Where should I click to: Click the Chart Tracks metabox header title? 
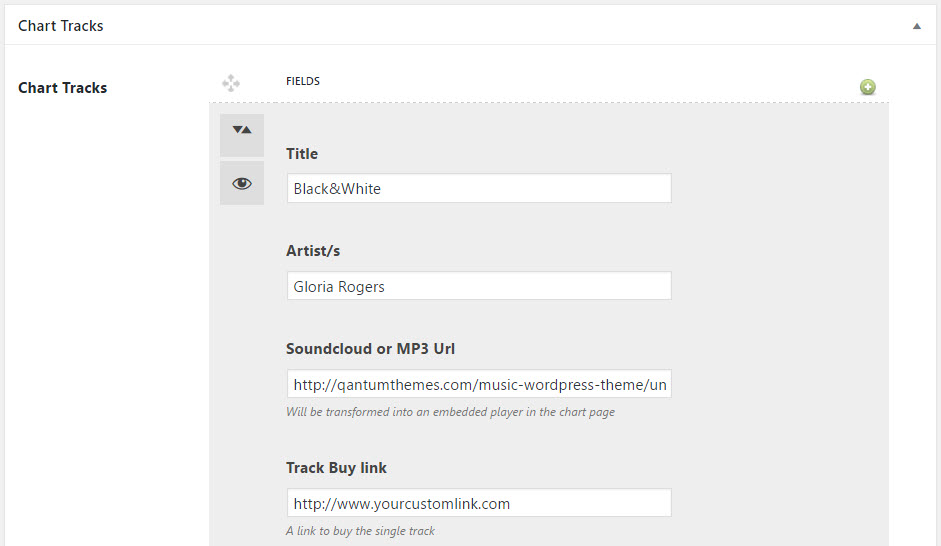pyautogui.click(x=61, y=26)
